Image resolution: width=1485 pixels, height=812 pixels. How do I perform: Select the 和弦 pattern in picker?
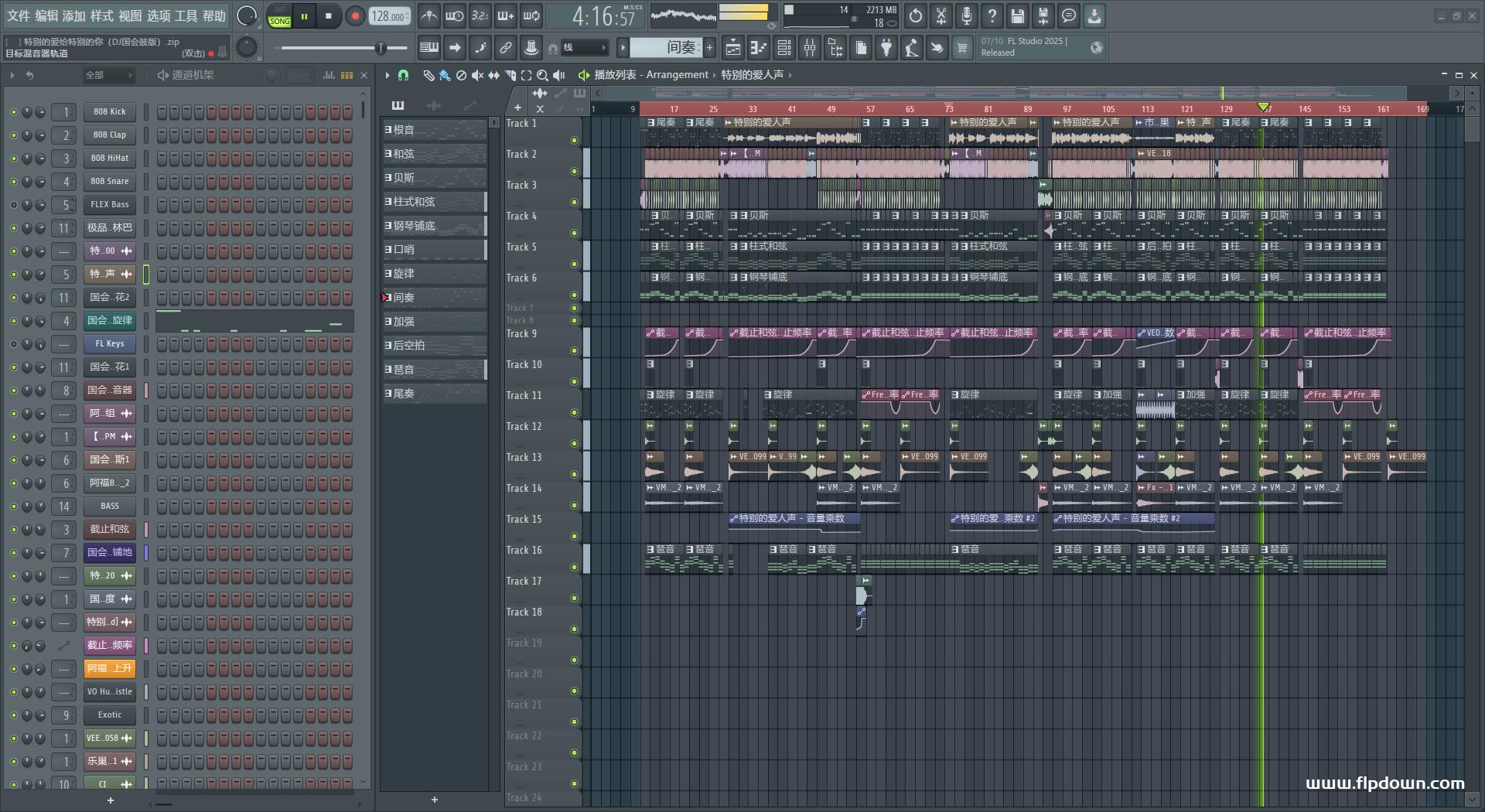(435, 154)
